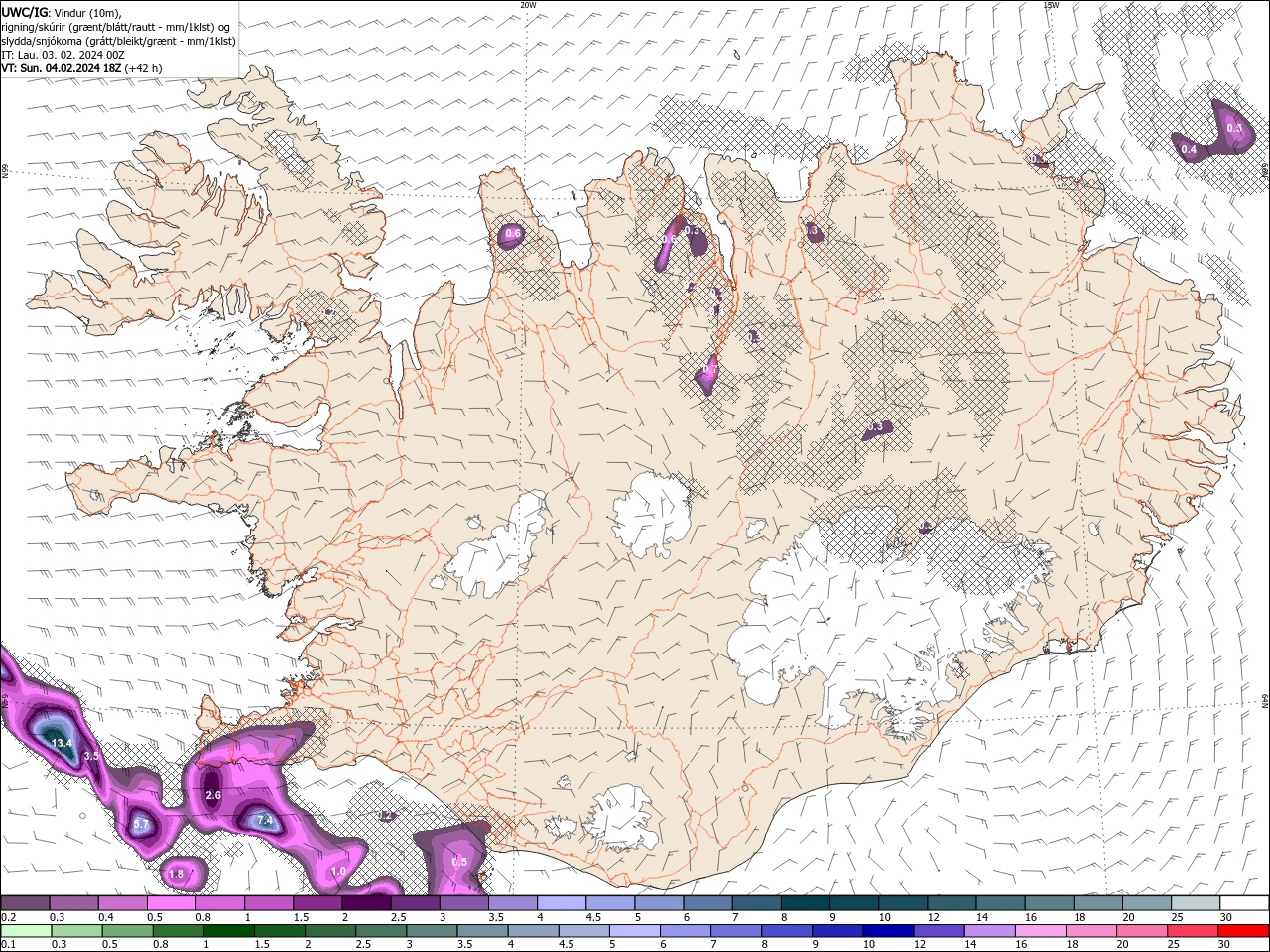This screenshot has width=1270, height=952.
Task: Select bottom legend swatch between 7 and 8
Action: (735, 931)
